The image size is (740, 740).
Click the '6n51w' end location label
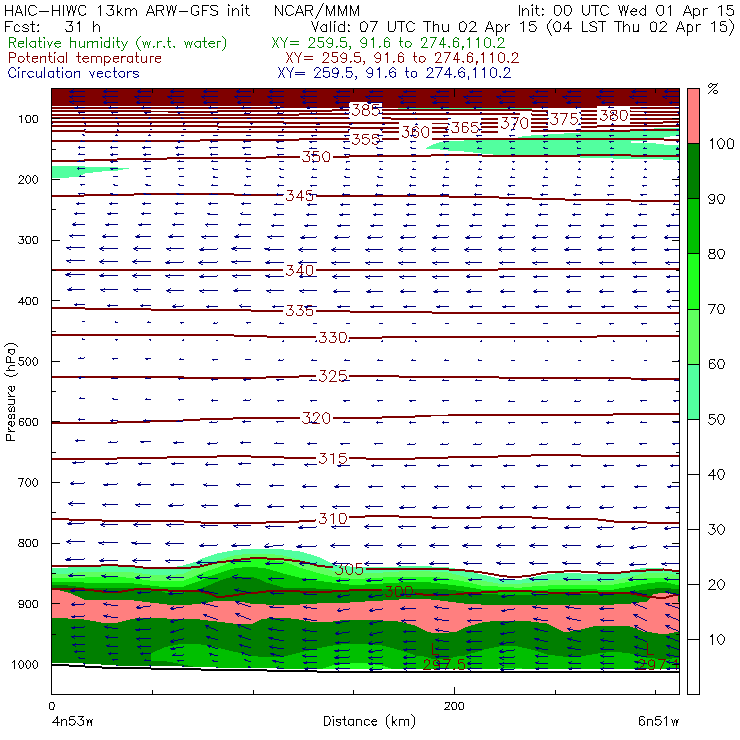[658, 722]
